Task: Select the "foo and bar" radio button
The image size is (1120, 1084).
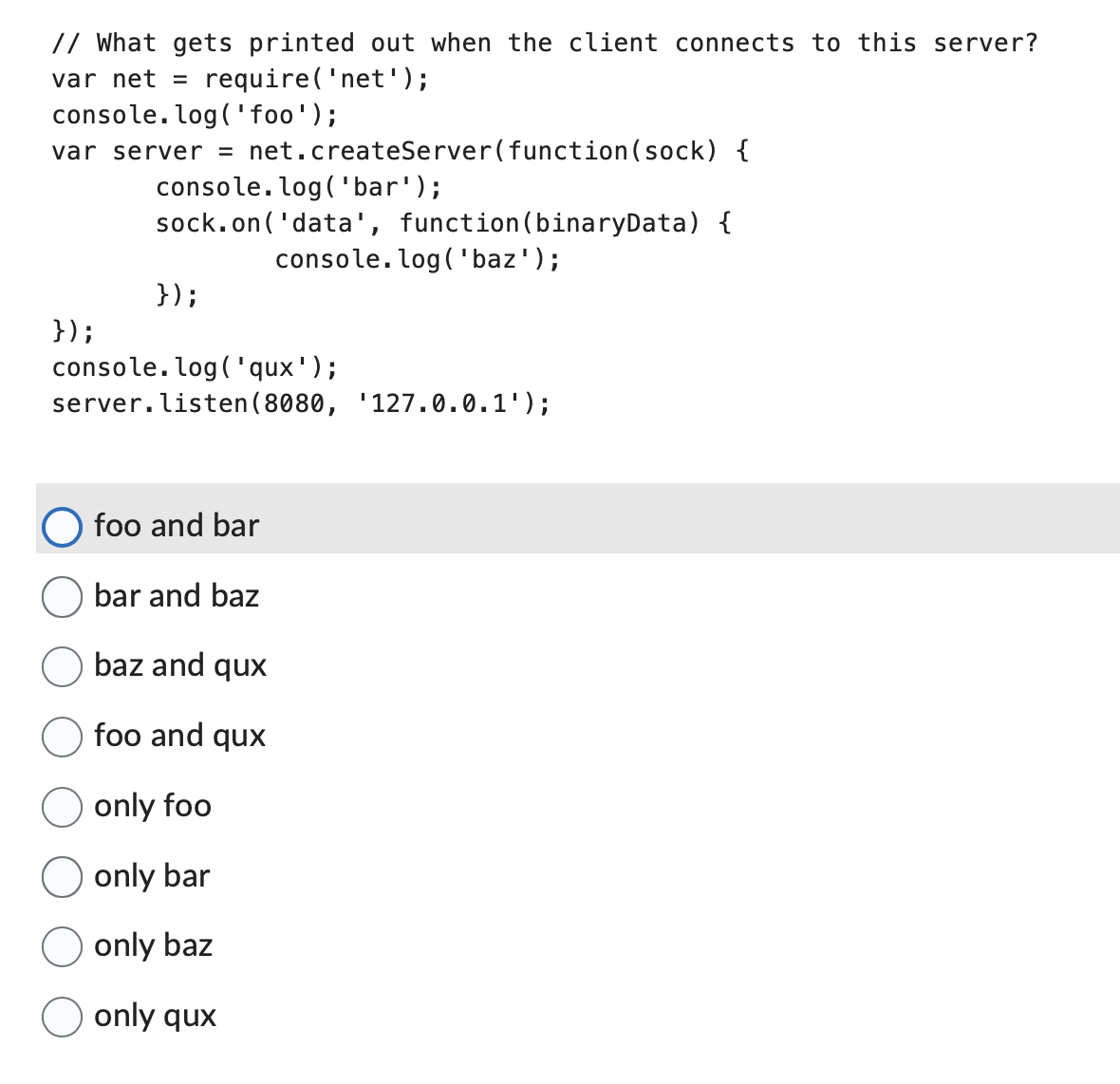Action: (x=62, y=527)
